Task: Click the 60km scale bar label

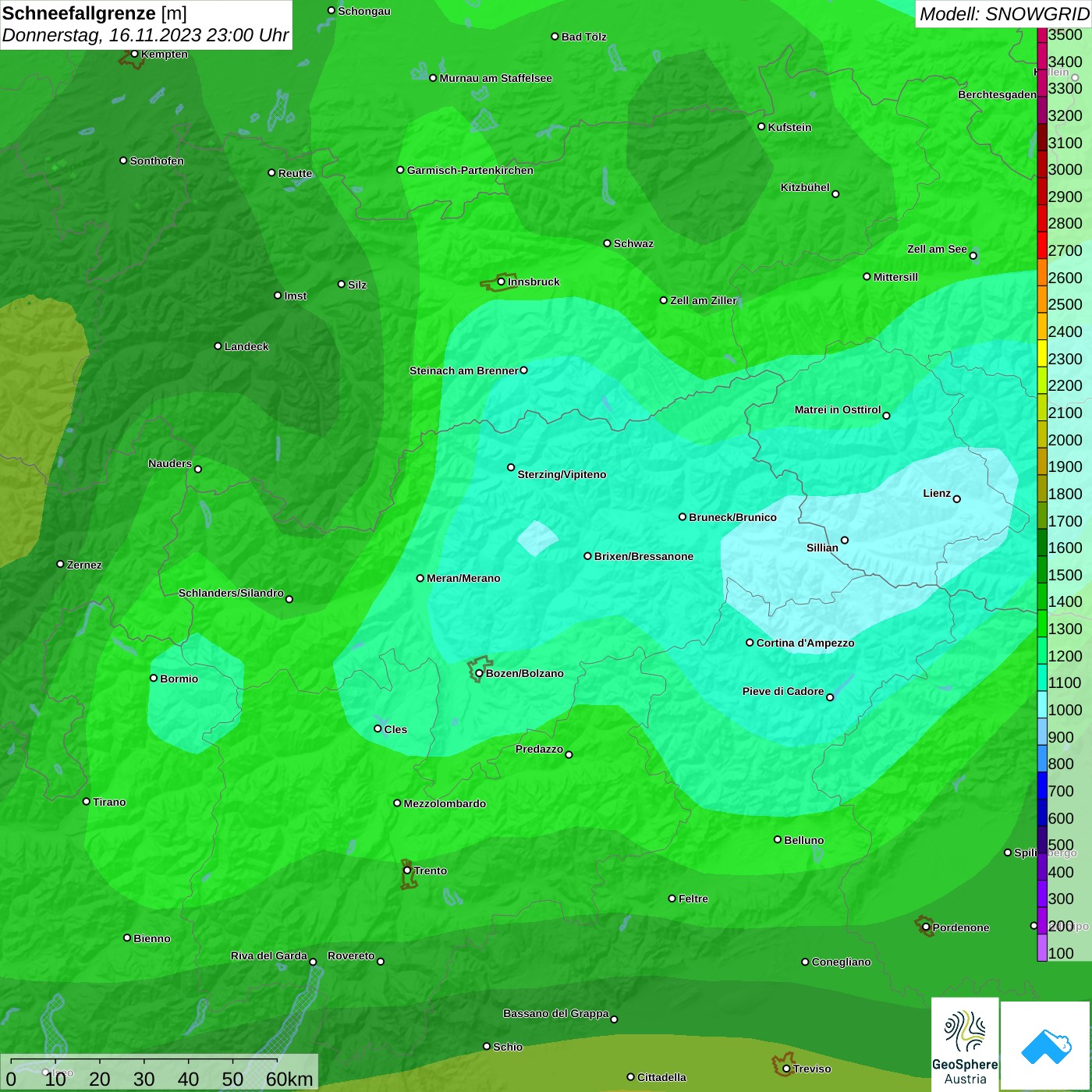Action: (289, 1079)
